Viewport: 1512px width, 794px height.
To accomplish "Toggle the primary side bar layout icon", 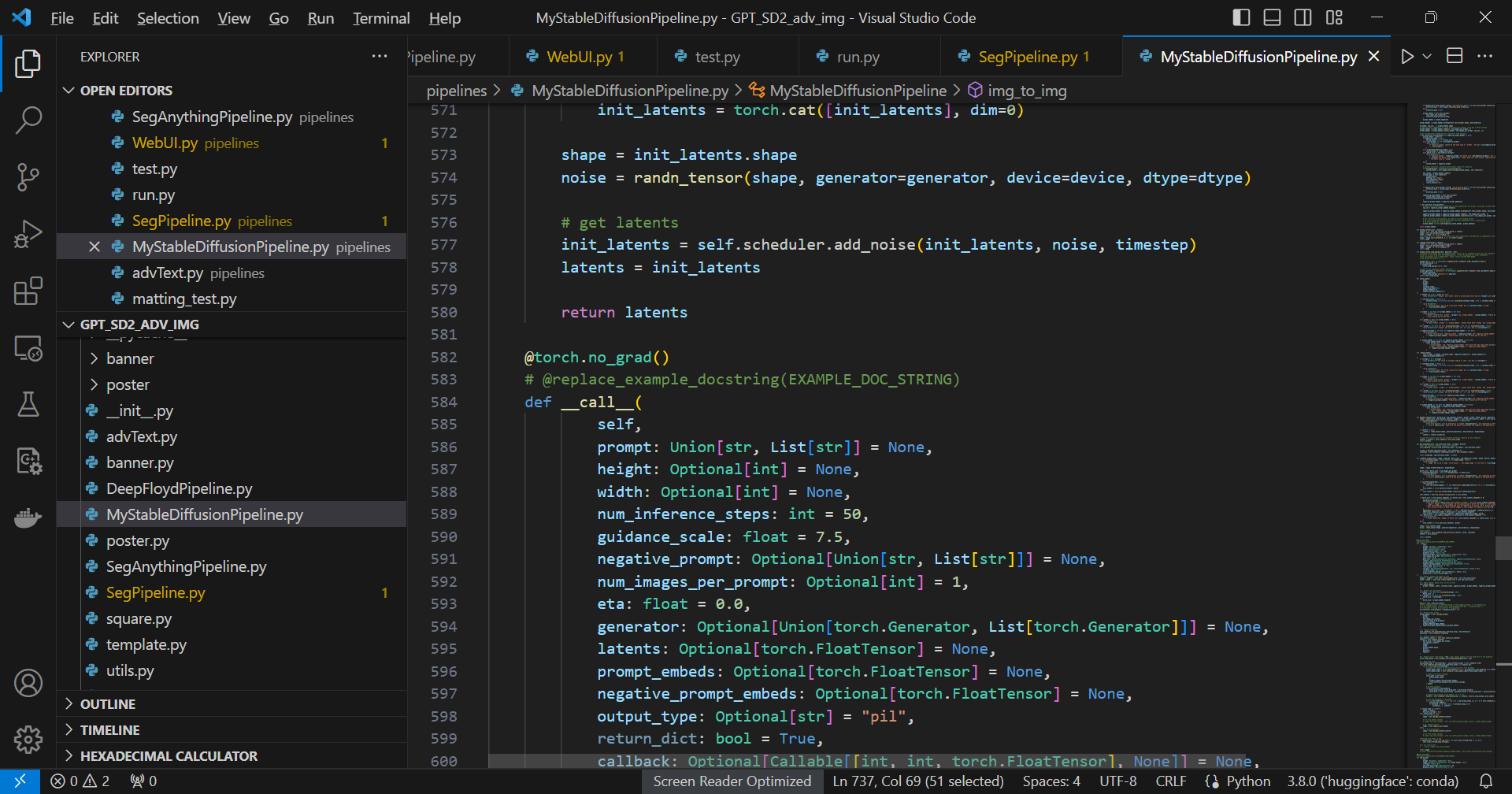I will [x=1241, y=17].
